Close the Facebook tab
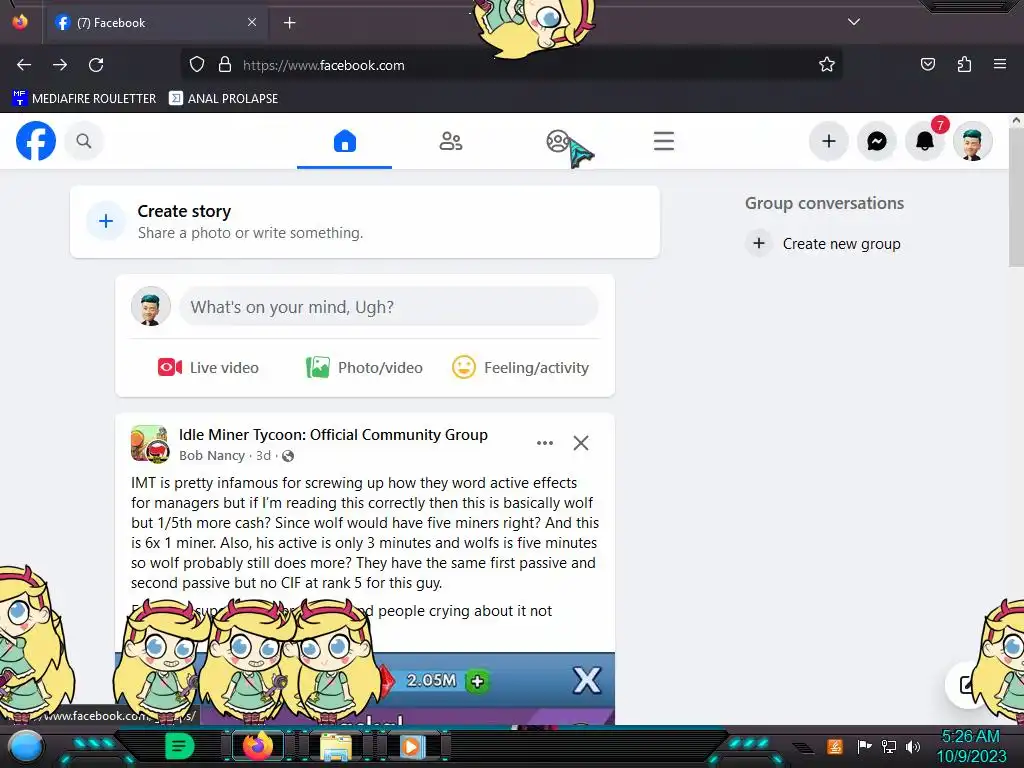Image resolution: width=1024 pixels, height=768 pixels. coord(252,22)
